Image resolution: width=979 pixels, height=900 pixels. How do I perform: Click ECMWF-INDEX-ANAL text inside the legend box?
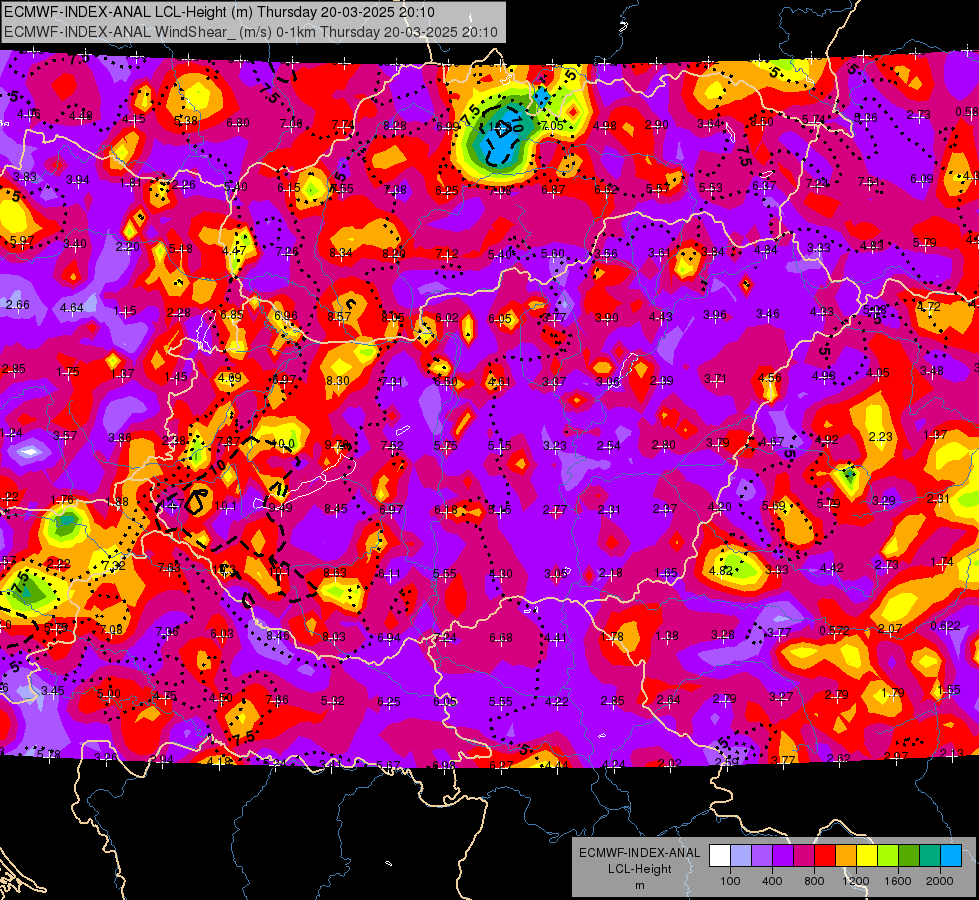(x=639, y=853)
